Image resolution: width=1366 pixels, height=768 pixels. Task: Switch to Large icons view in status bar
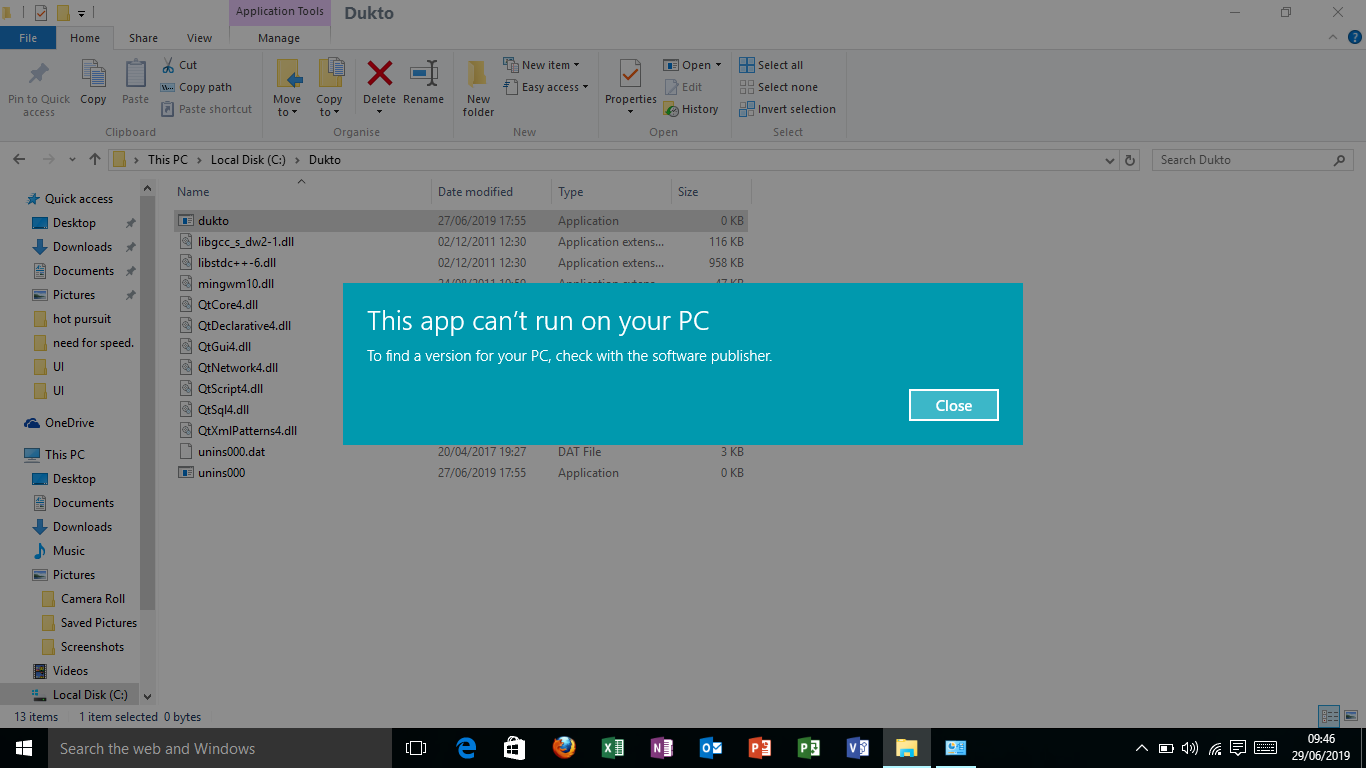click(1351, 716)
